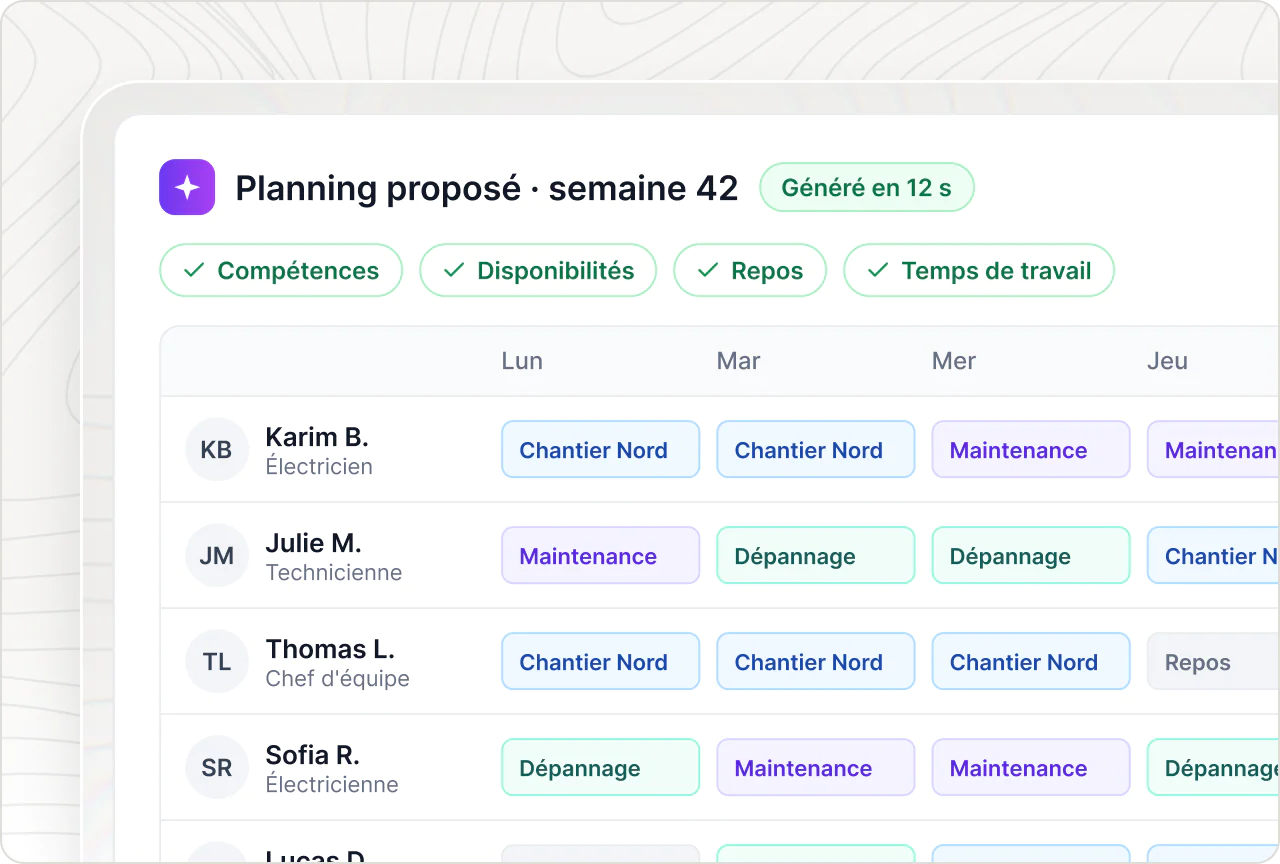The image size is (1280, 864).
Task: Open Julie M.'s Wednesday Dépannage shift
Action: pos(1031,556)
